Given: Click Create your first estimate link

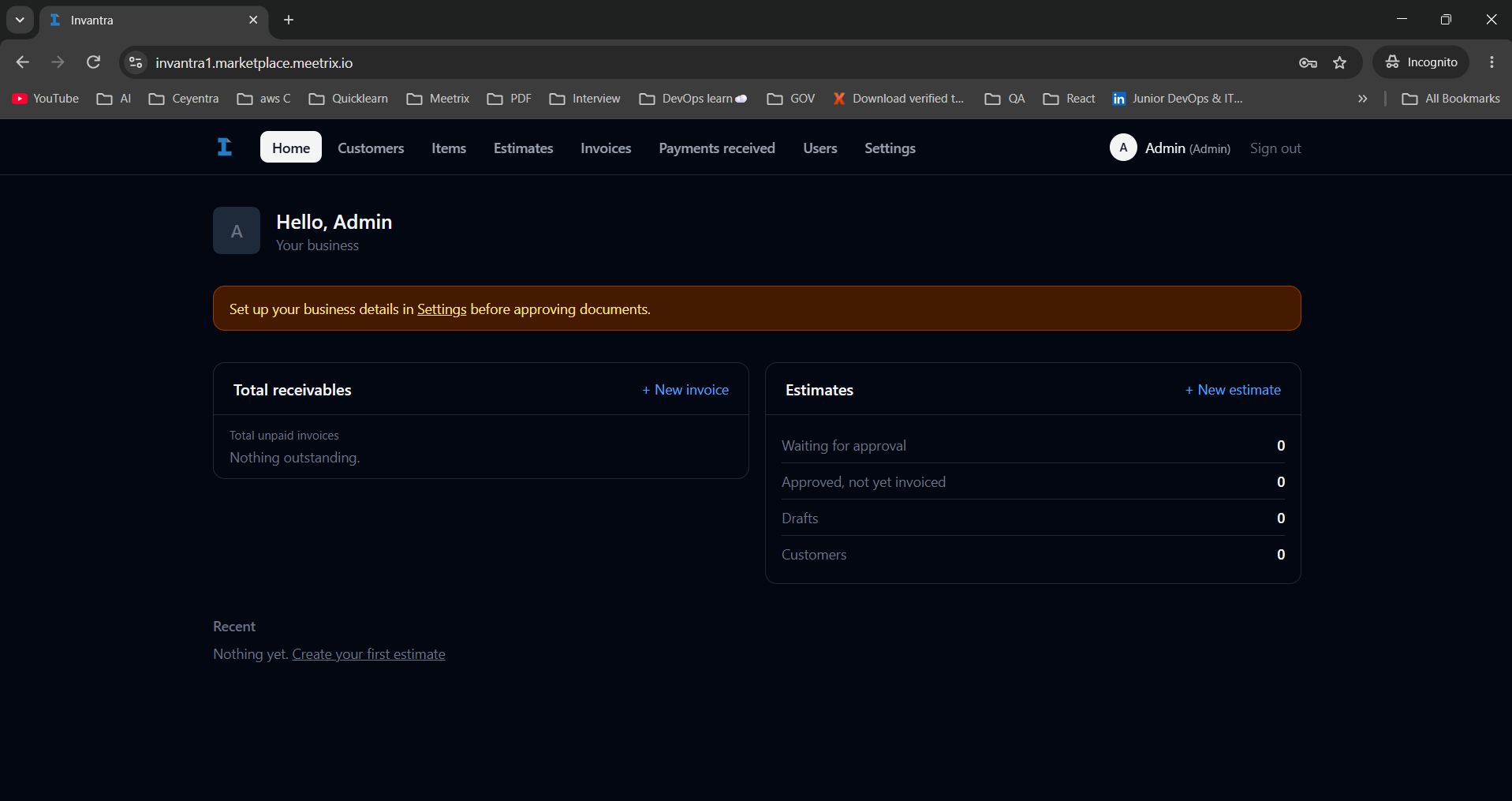Looking at the screenshot, I should [x=368, y=654].
